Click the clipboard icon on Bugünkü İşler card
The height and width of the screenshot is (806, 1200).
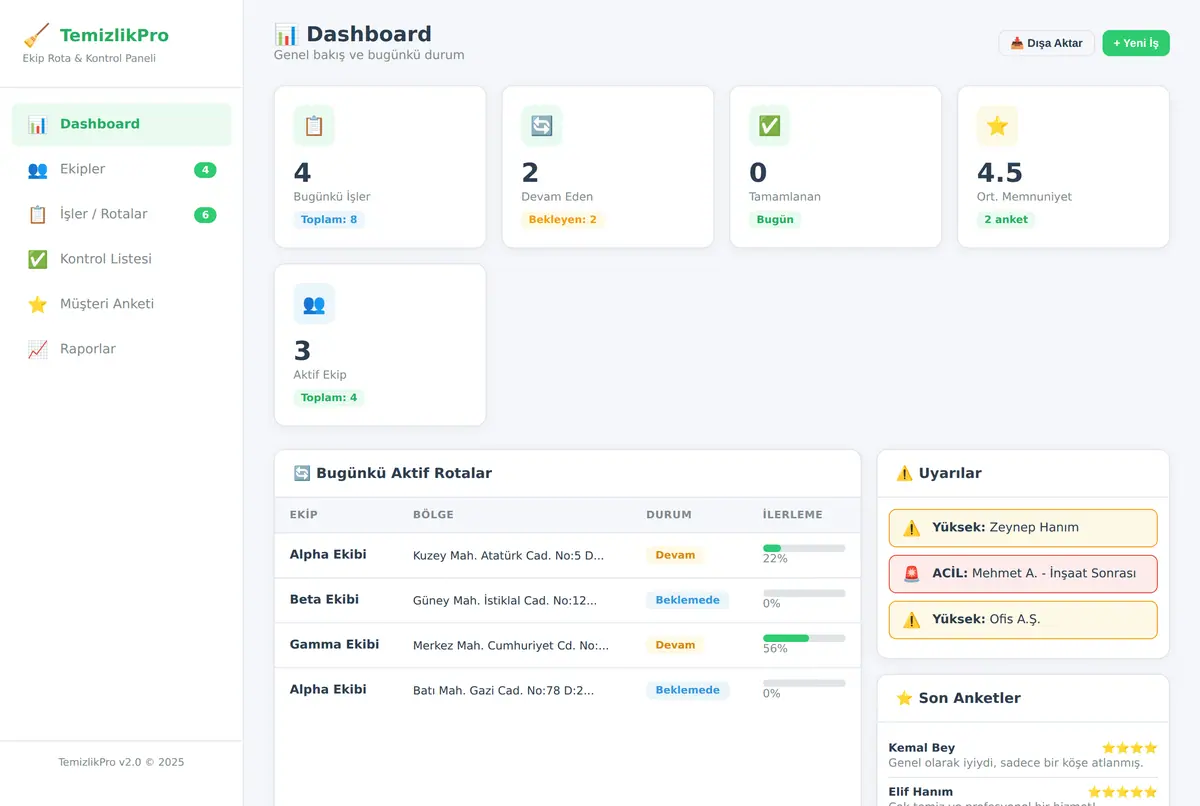314,126
